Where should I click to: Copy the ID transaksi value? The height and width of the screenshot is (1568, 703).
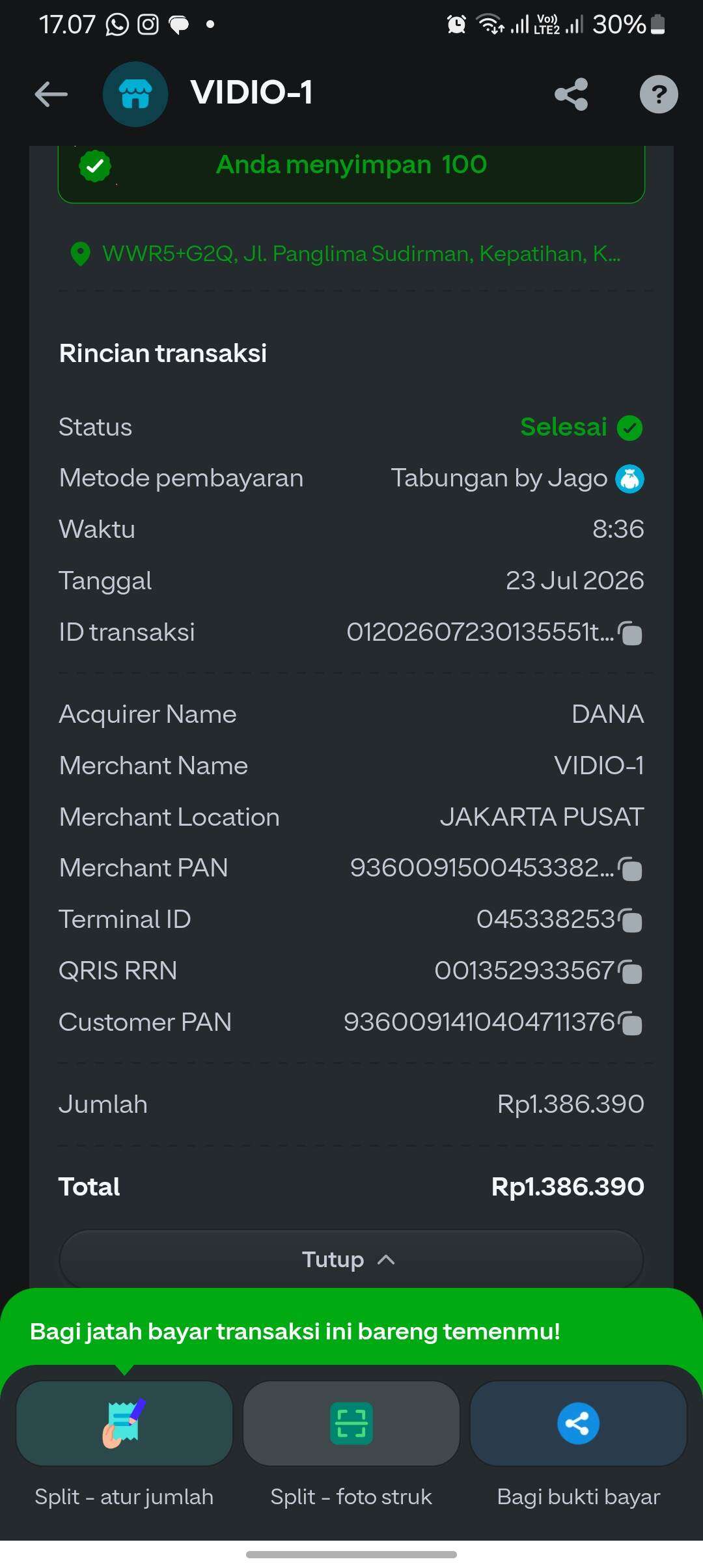(630, 632)
